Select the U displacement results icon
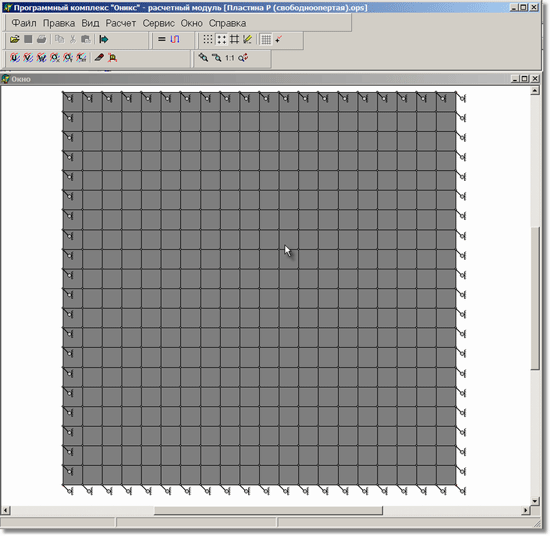 tap(15, 58)
